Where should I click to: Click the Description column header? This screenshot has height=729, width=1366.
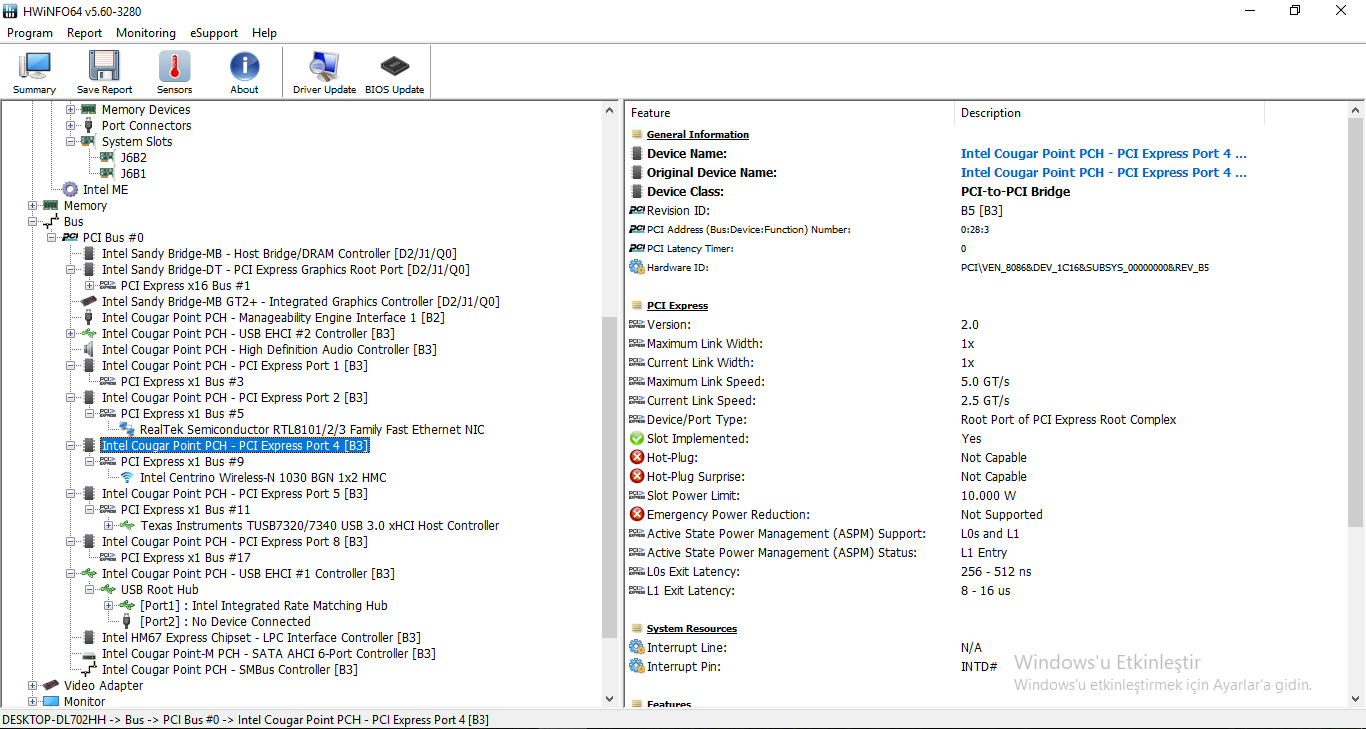1109,113
